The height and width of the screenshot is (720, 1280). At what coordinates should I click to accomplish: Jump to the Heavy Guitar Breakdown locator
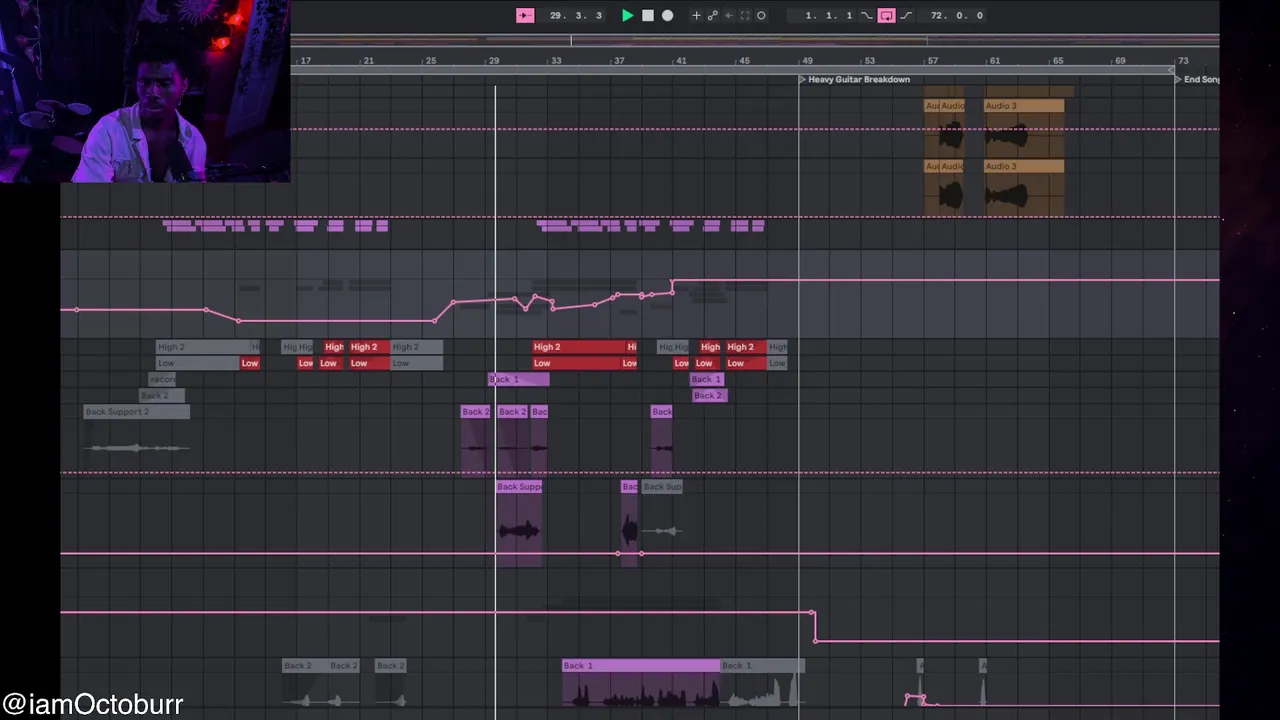tap(856, 79)
